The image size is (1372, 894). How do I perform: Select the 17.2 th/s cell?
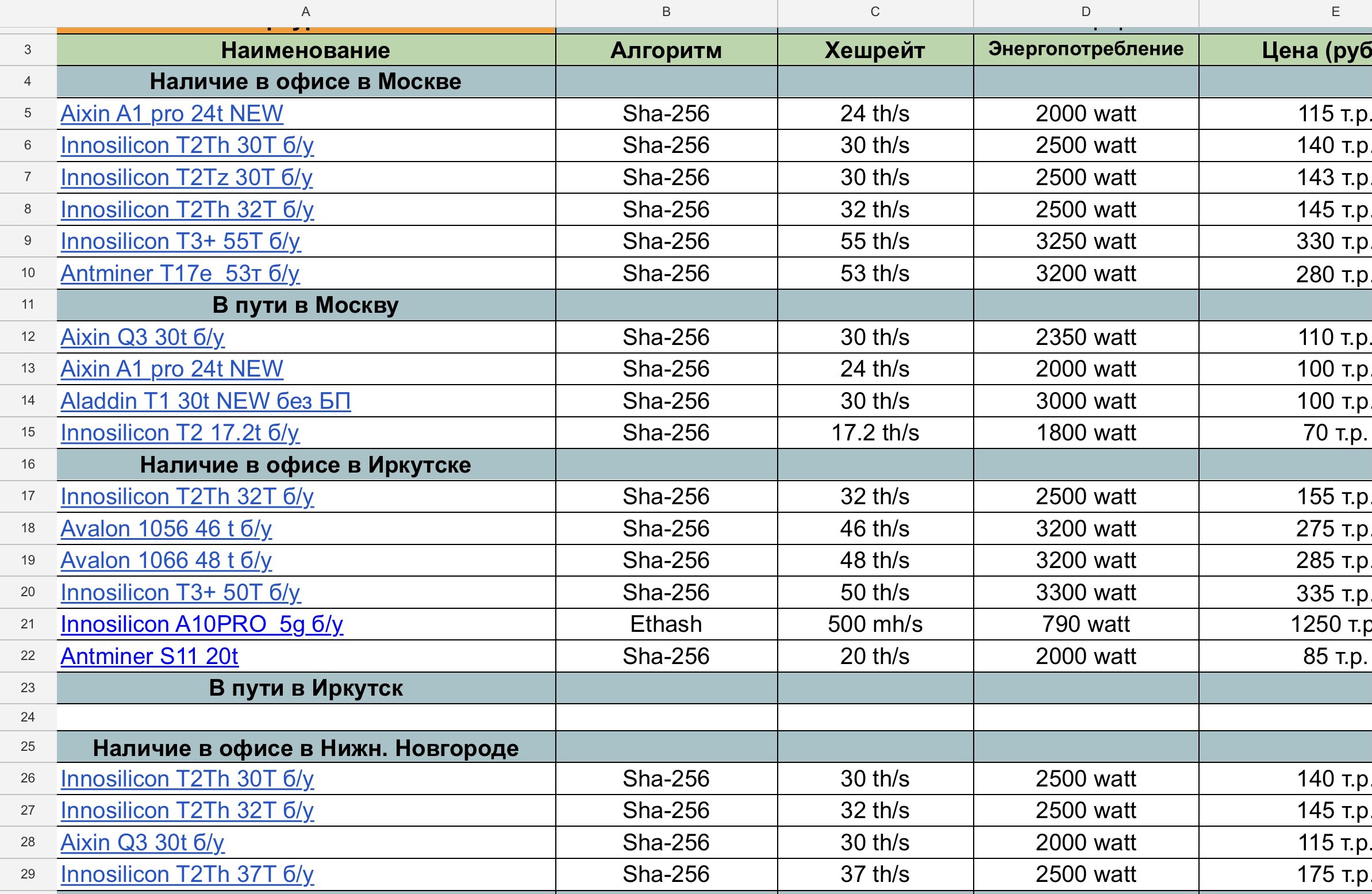tap(875, 432)
